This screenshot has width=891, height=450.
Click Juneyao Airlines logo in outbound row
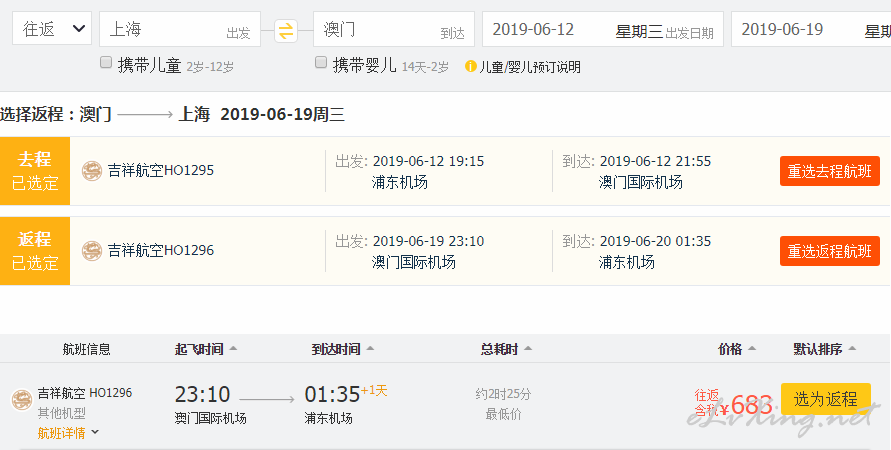92,170
